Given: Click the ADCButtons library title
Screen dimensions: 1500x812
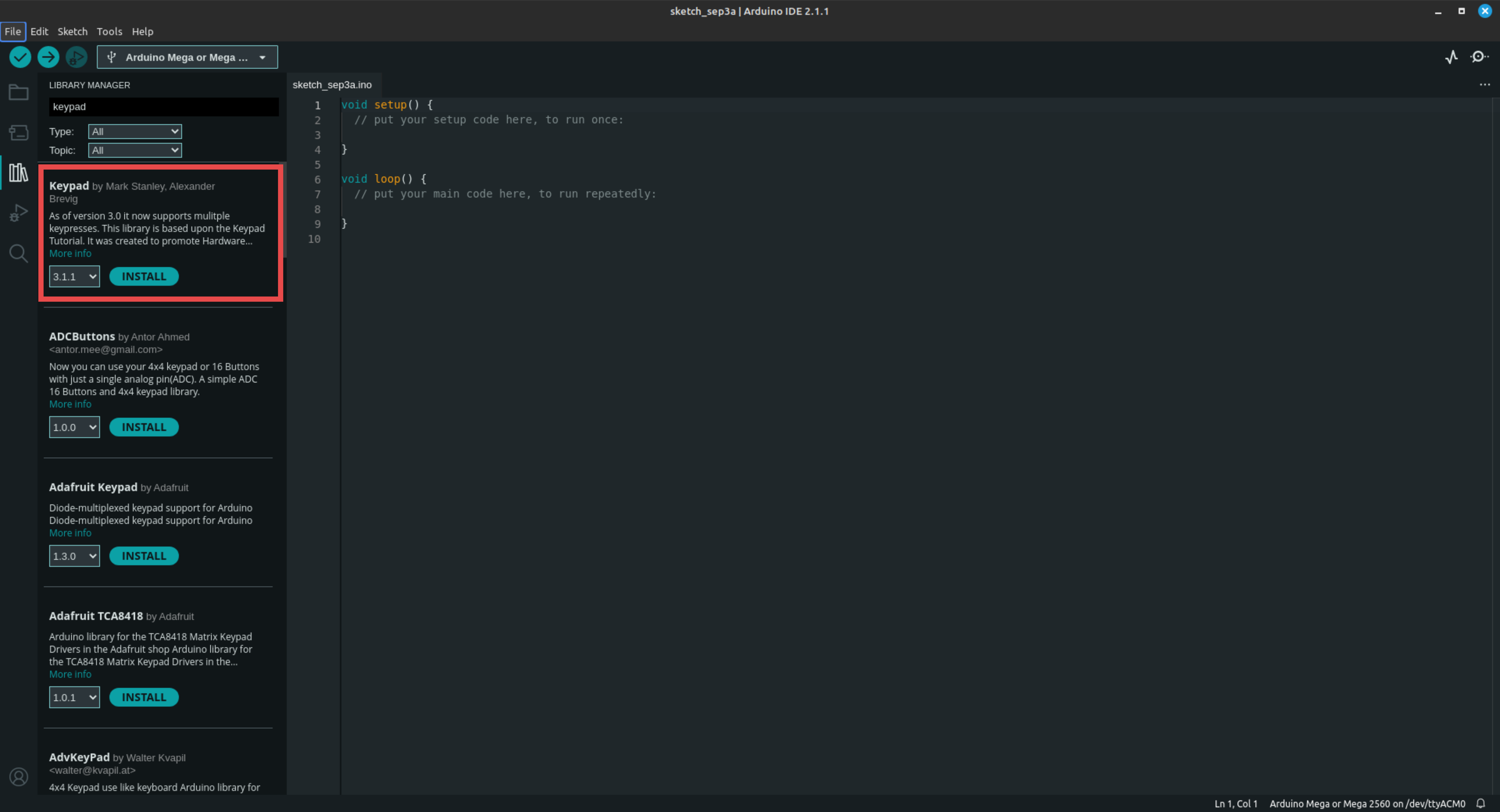Looking at the screenshot, I should 81,337.
